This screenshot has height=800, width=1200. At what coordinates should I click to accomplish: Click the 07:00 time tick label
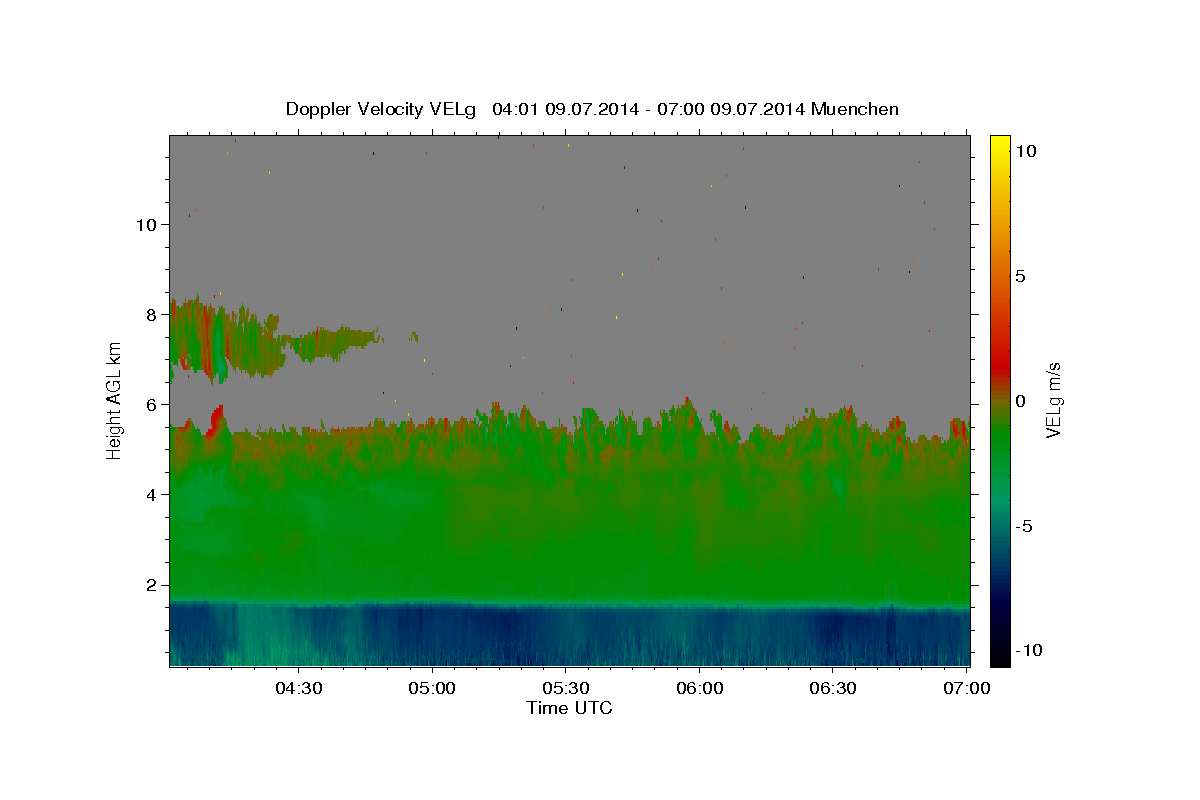[x=967, y=688]
